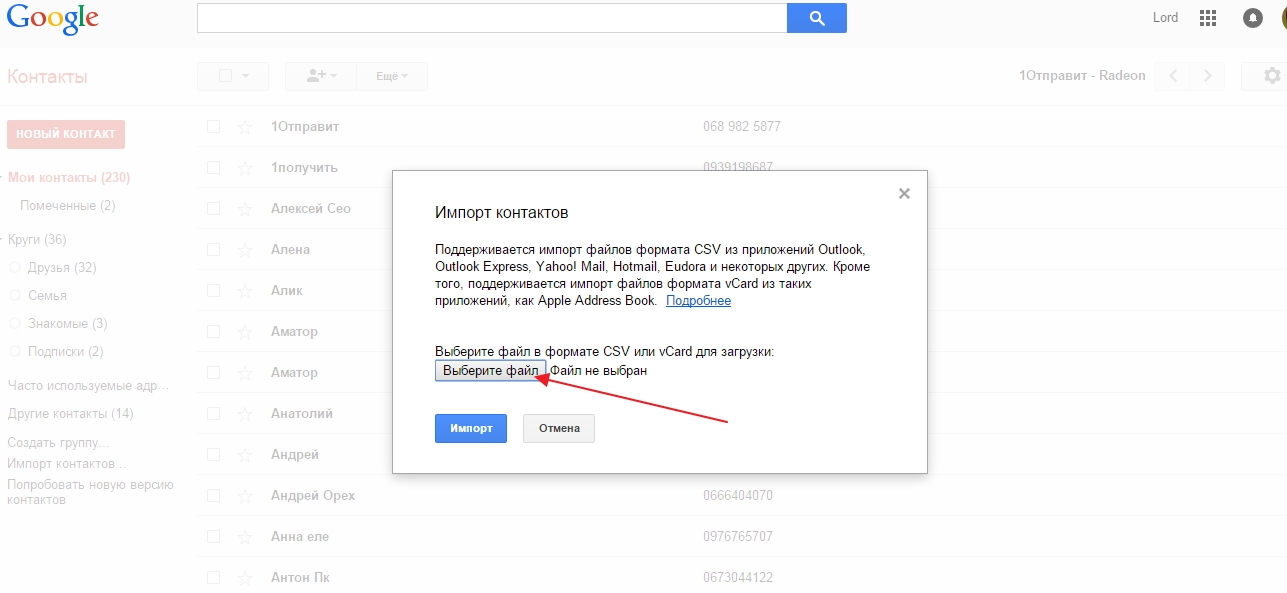1287x593 pixels.
Task: Tick the checkbox for Анатолий
Action: click(x=213, y=414)
